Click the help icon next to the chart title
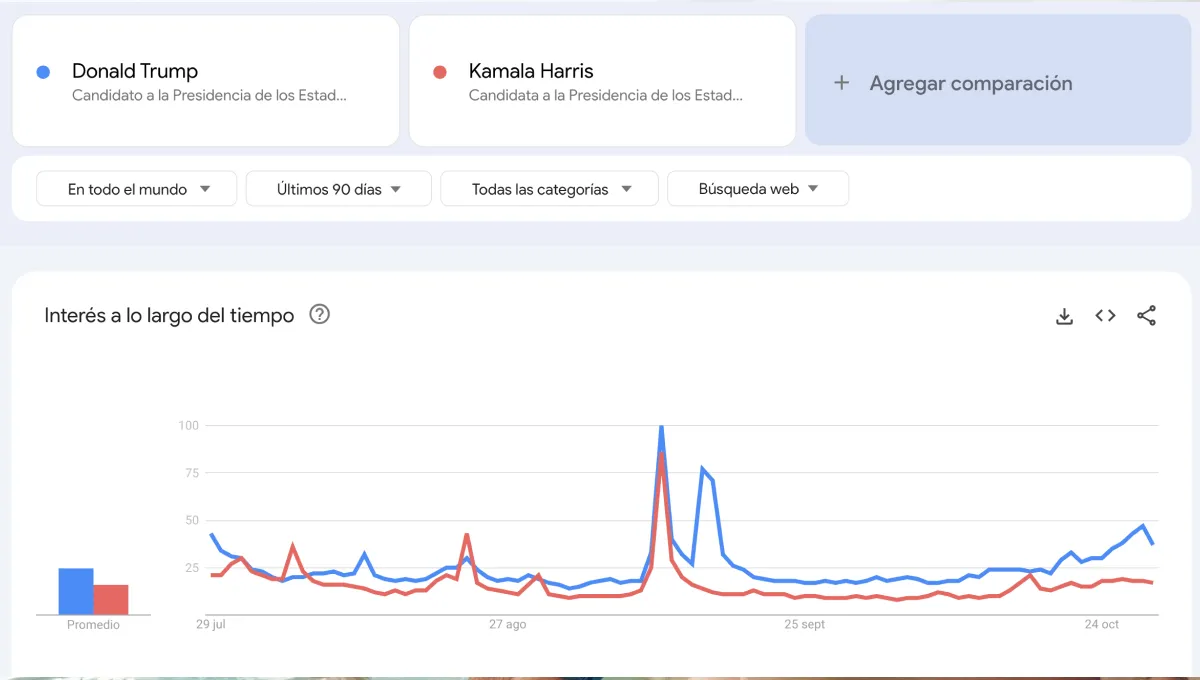The image size is (1200, 680). coord(319,314)
